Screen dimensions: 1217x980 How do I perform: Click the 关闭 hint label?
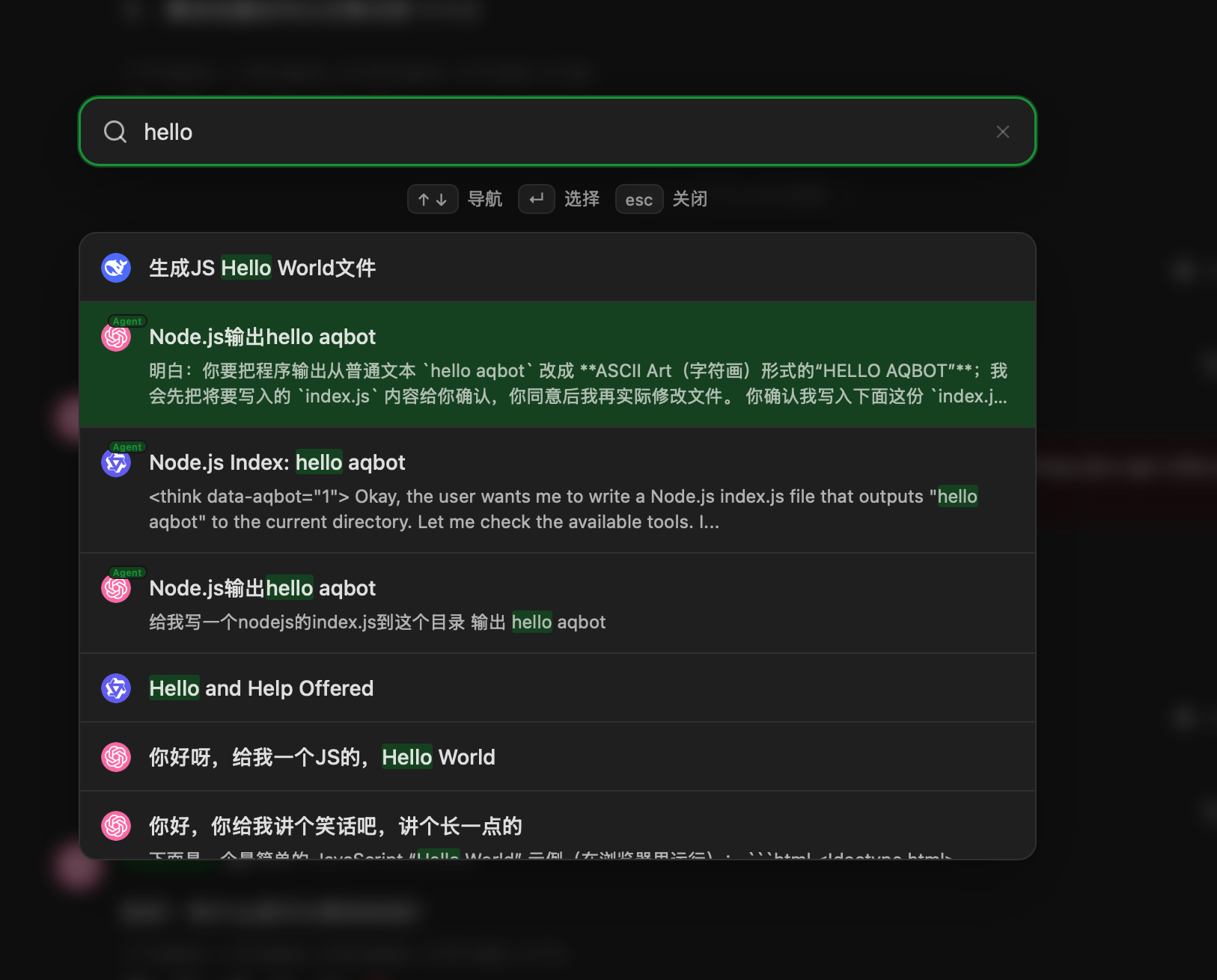[690, 199]
